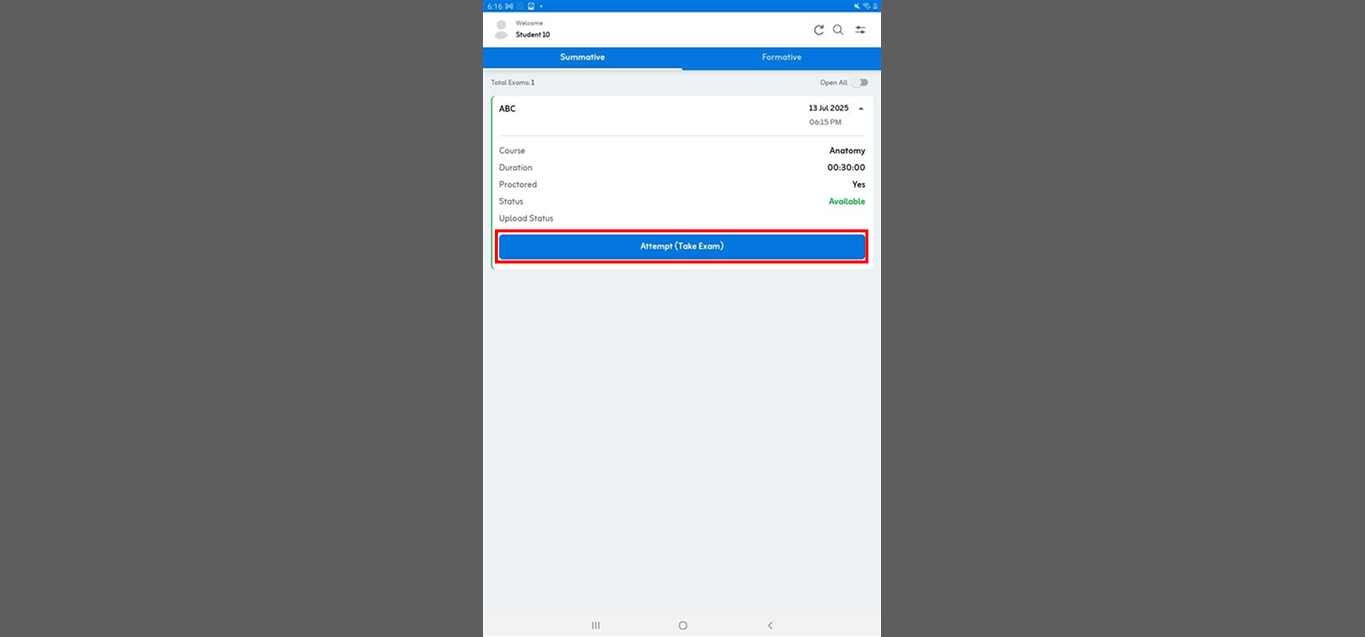The width and height of the screenshot is (1365, 637).
Task: Switch to the Formative tab
Action: [781, 57]
